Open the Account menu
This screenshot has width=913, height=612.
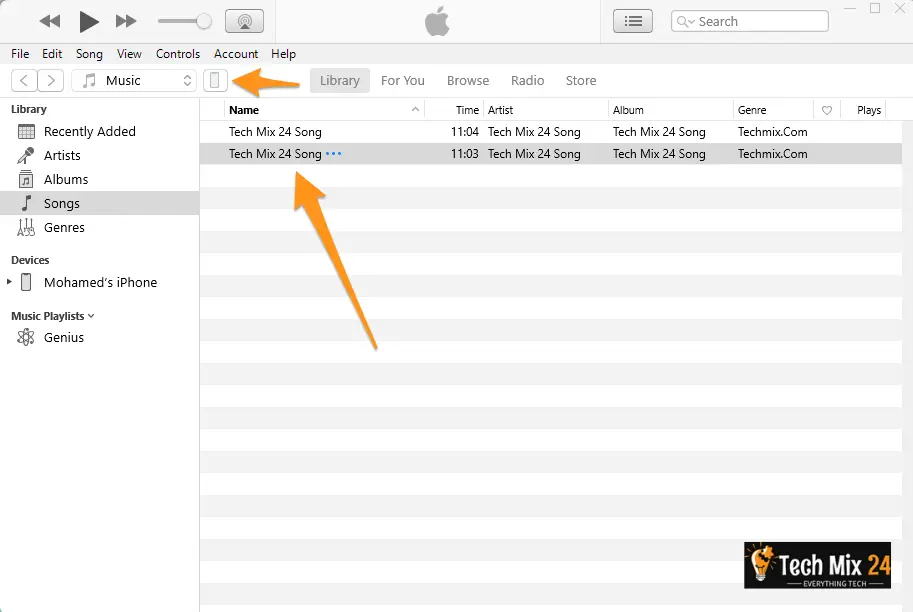click(236, 54)
